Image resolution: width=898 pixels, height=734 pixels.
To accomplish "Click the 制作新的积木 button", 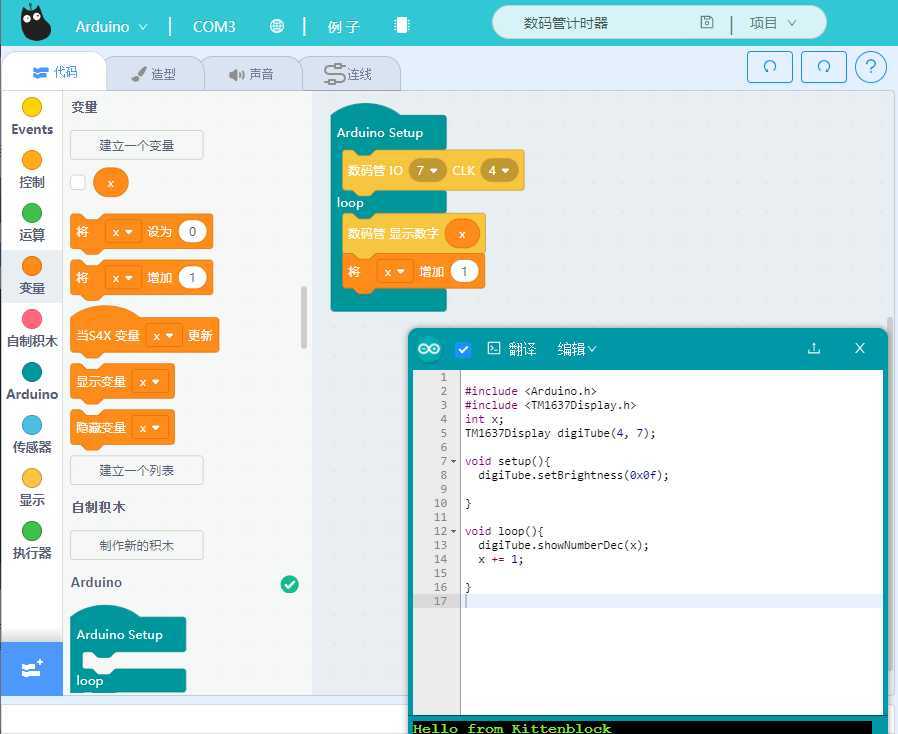I will (x=136, y=545).
